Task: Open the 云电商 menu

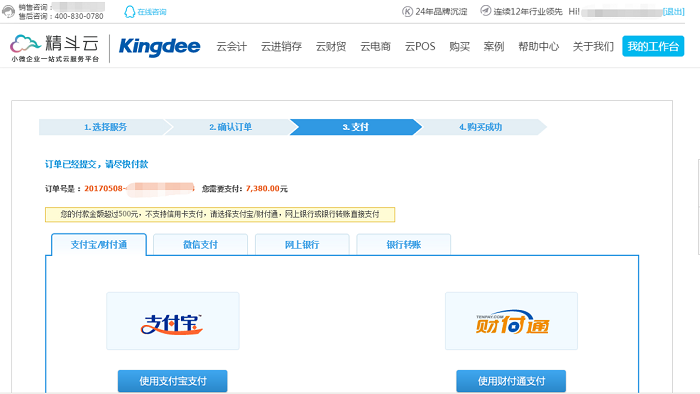Action: click(375, 46)
